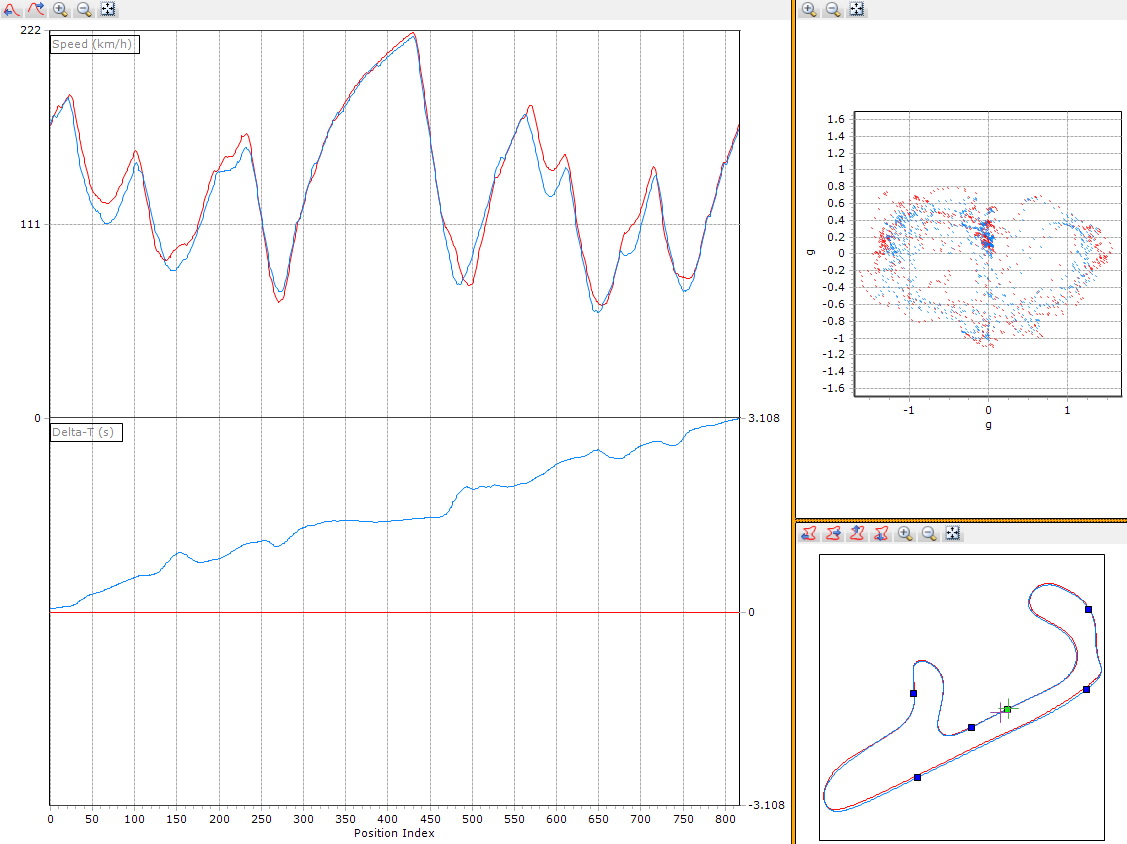The width and height of the screenshot is (1127, 844).
Task: Click the orange vertical panel splitter
Action: (794, 422)
